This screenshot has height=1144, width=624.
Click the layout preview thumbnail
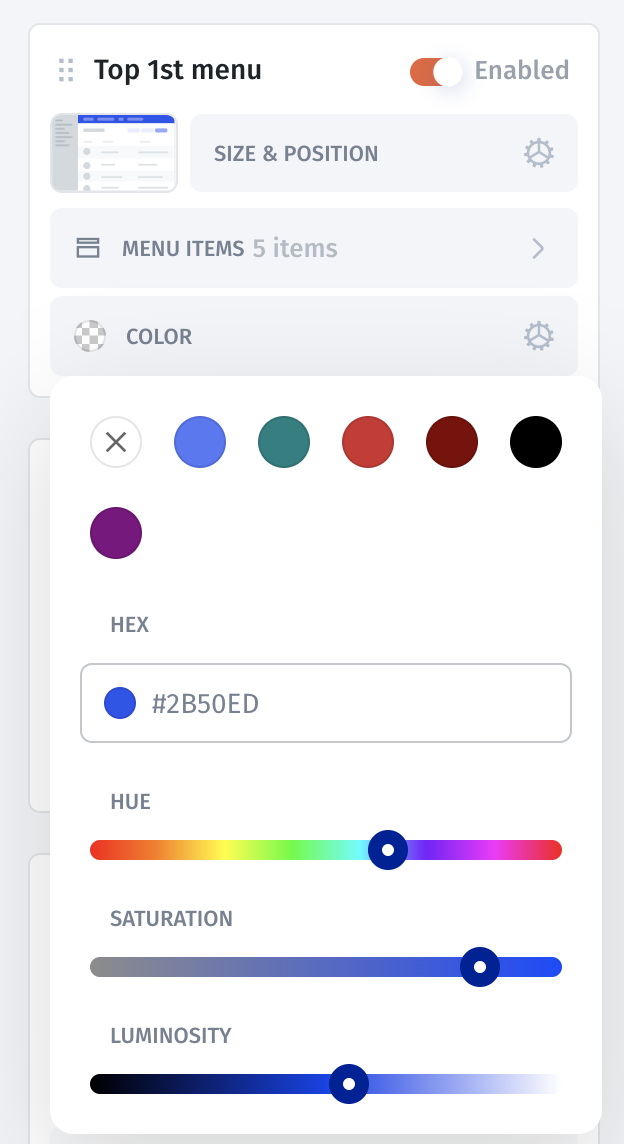click(x=114, y=153)
